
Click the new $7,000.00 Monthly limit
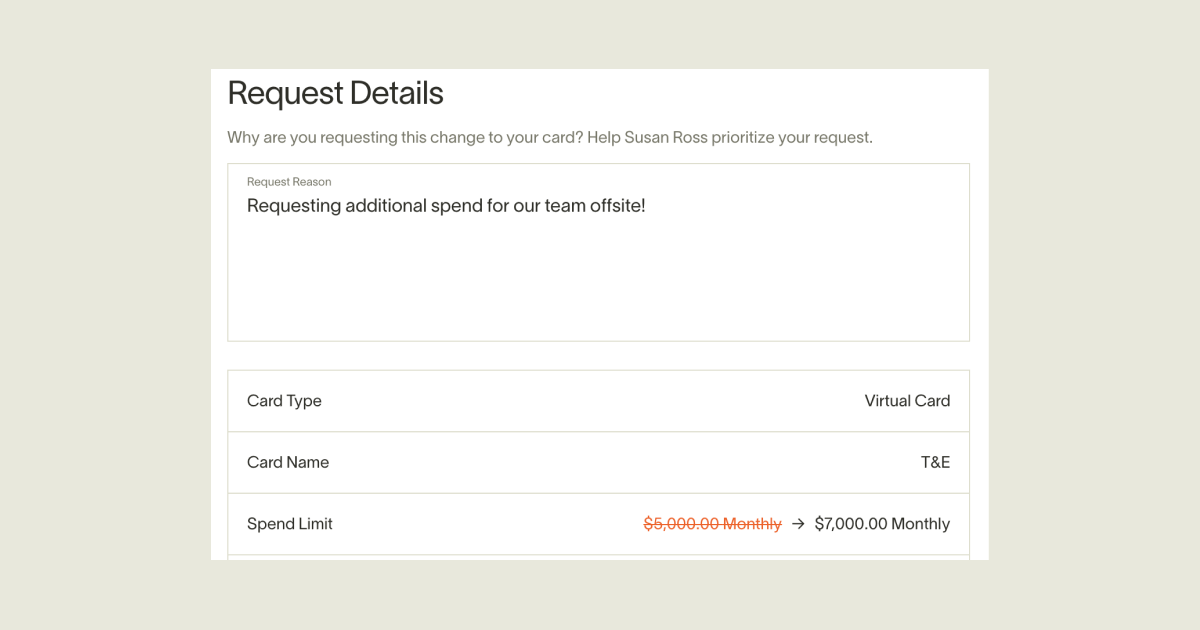click(882, 524)
